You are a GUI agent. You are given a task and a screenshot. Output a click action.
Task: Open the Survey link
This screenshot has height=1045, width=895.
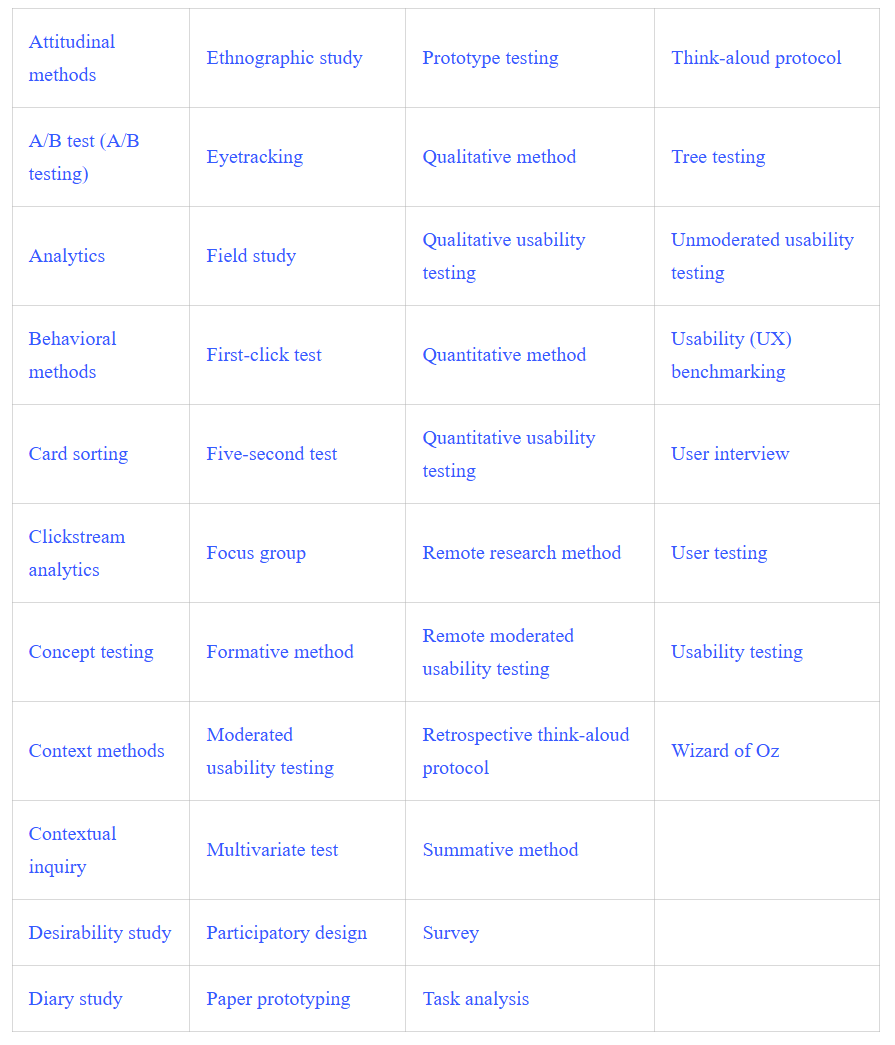point(450,933)
